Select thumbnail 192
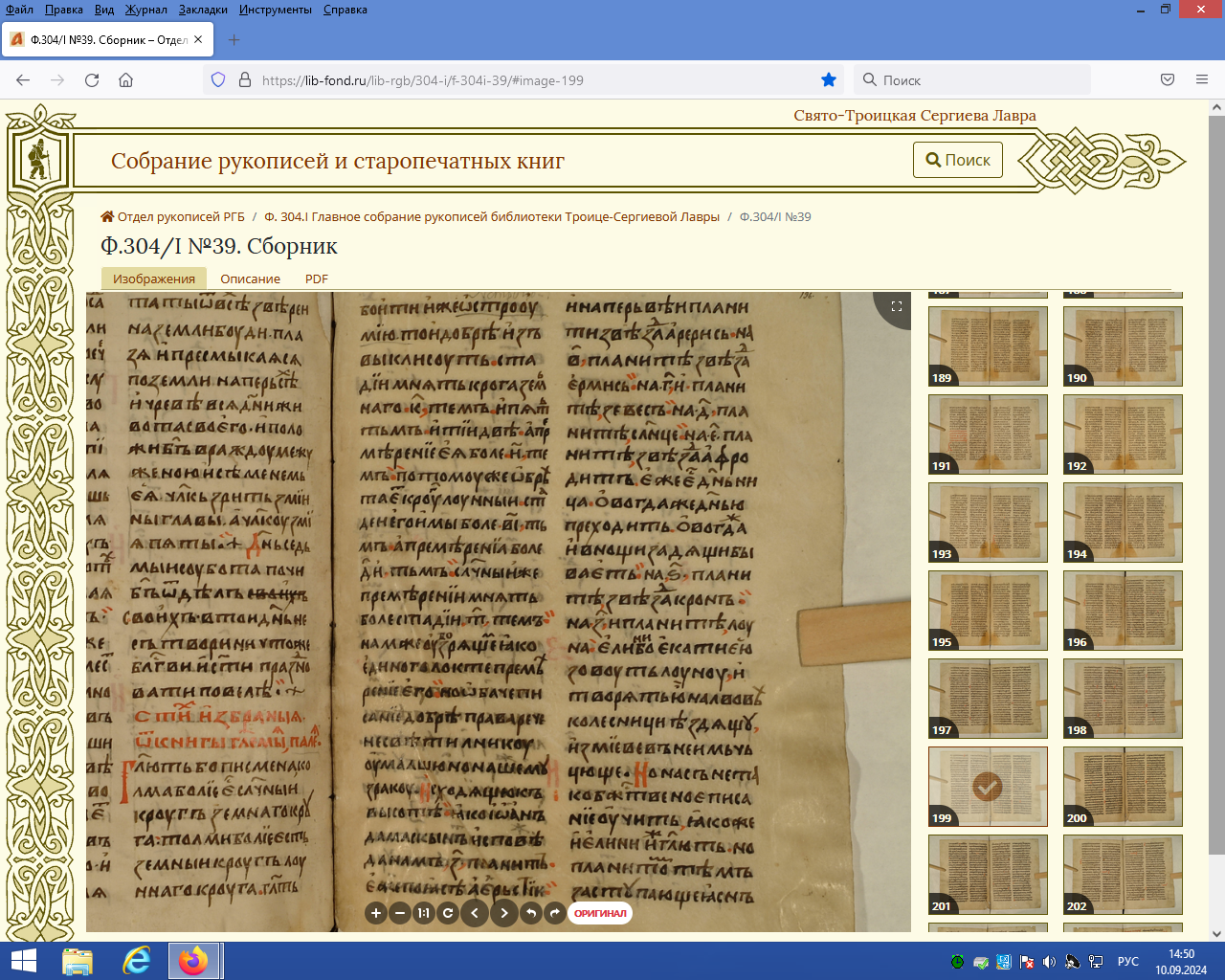The height and width of the screenshot is (980, 1225). [x=1123, y=434]
